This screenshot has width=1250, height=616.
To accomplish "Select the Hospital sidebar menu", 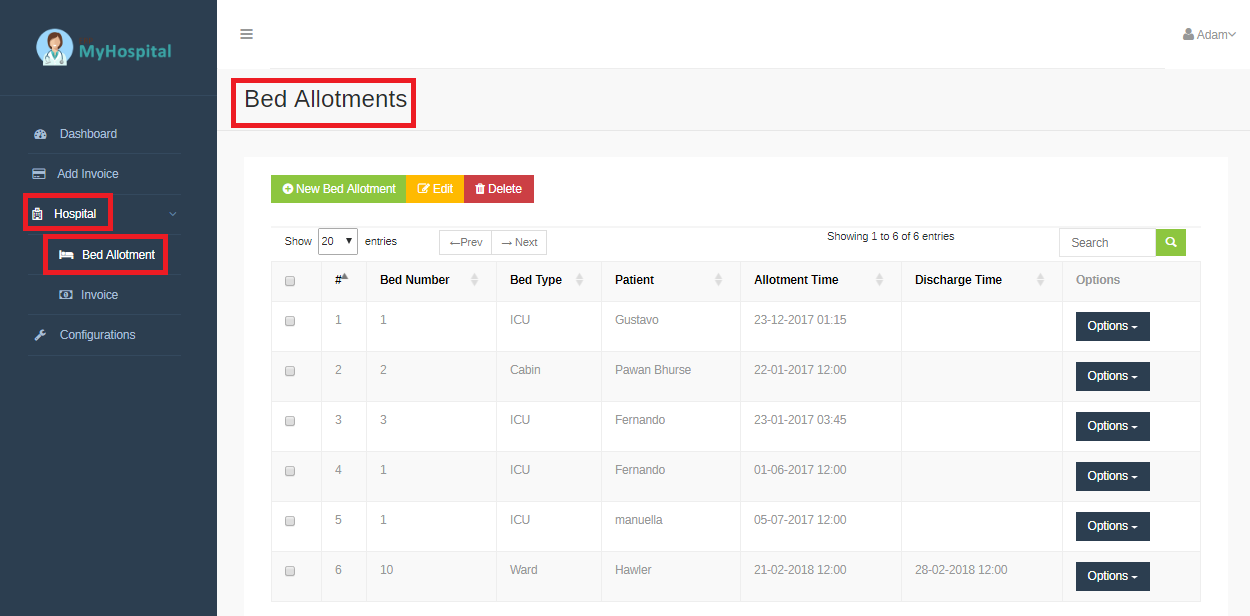I will (x=75, y=214).
